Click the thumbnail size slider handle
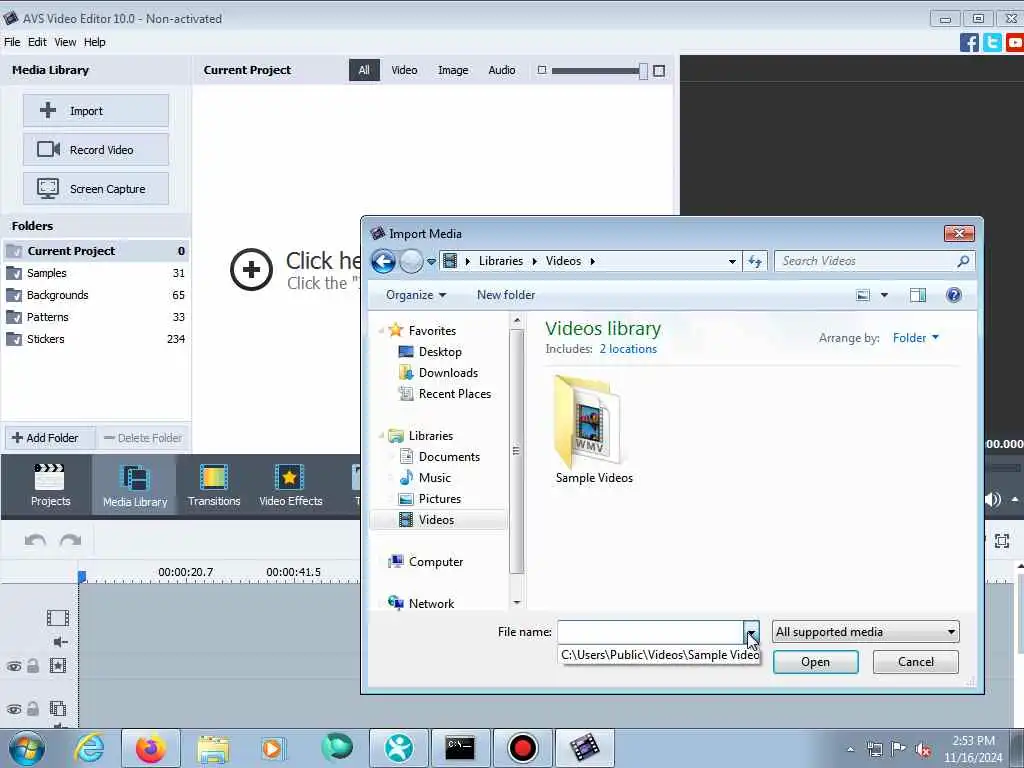Screen dimensions: 1024x768 tap(643, 71)
